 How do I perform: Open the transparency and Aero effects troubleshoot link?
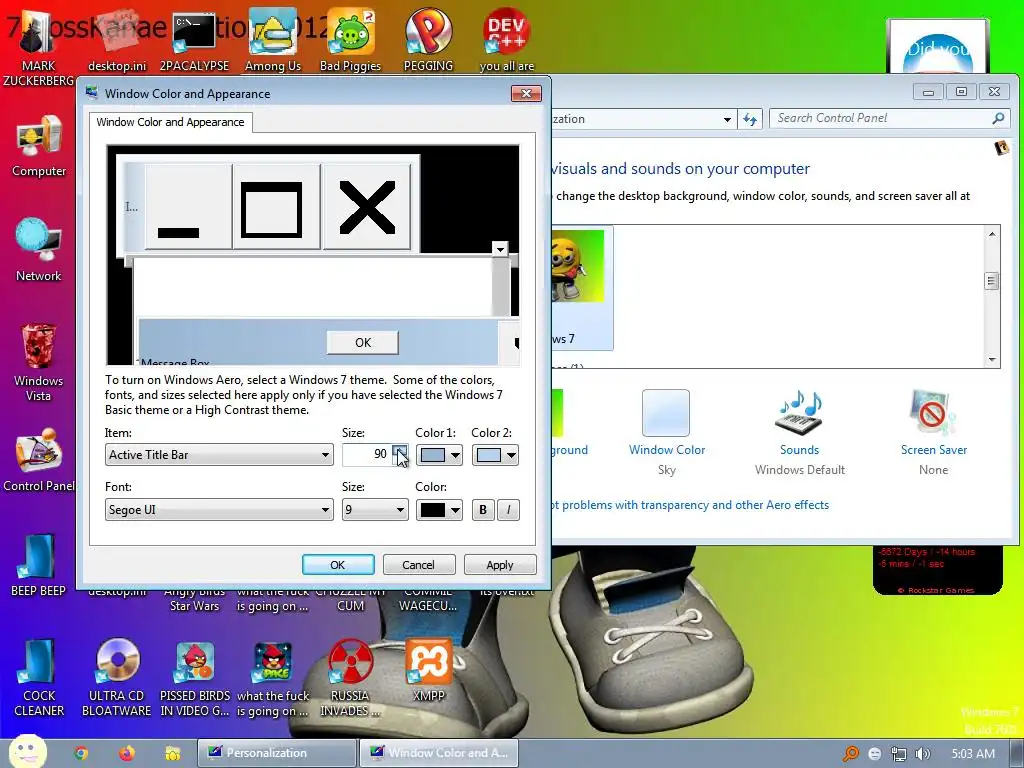(690, 505)
